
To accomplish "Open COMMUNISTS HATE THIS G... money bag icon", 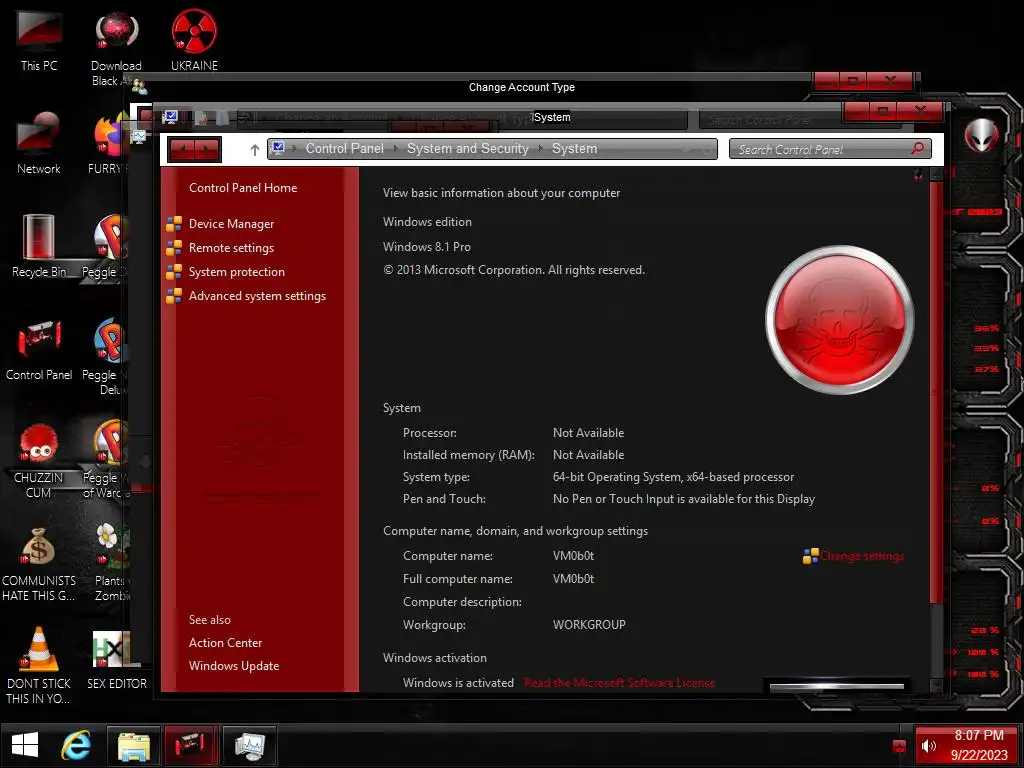I will point(39,562).
